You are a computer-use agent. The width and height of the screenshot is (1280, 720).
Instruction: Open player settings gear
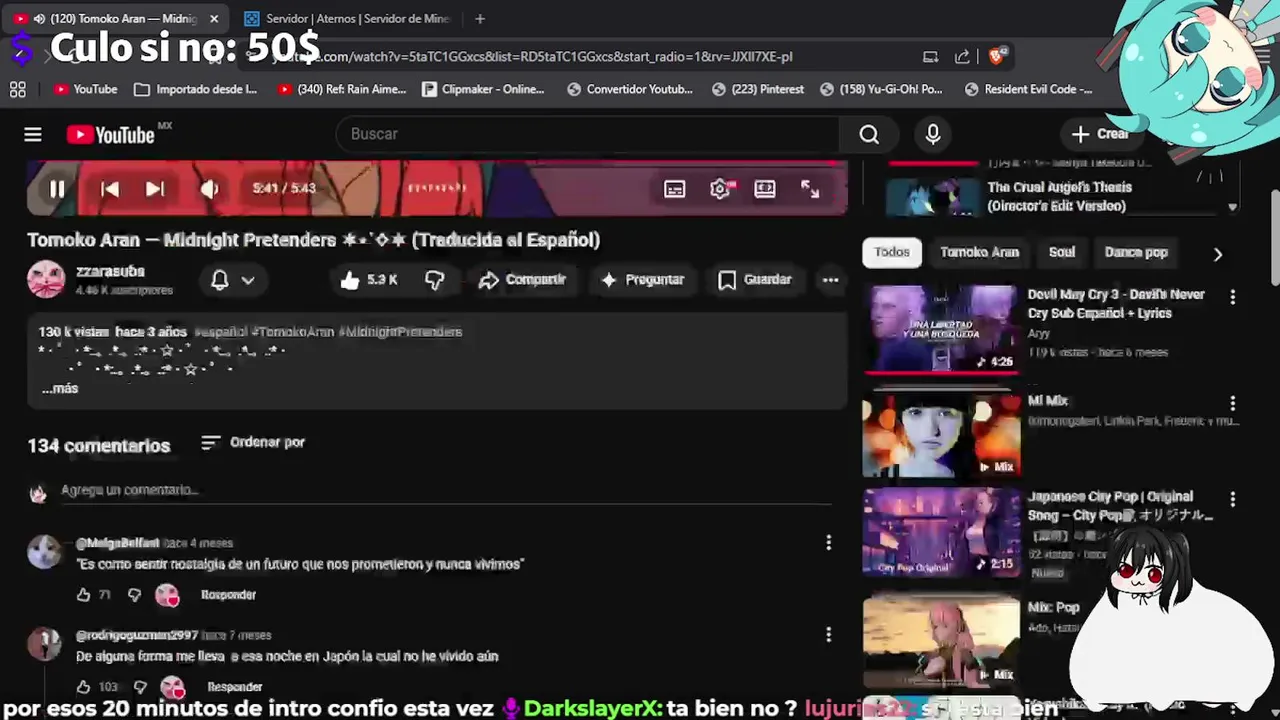point(721,189)
